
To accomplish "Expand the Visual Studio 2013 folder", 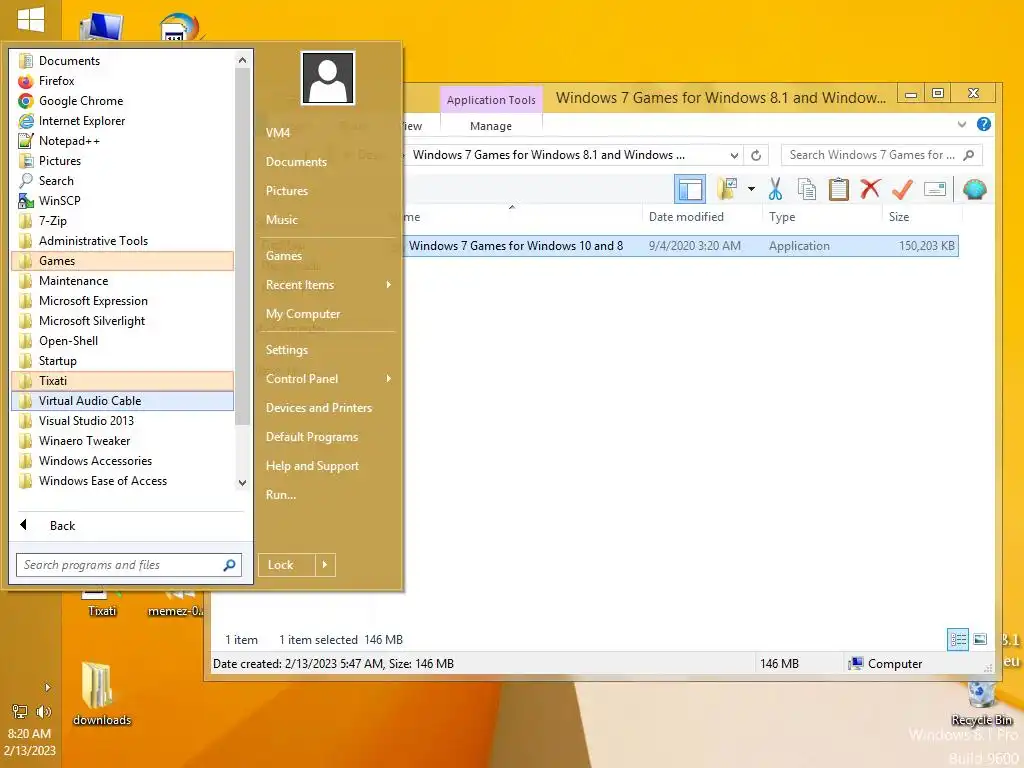I will click(122, 421).
